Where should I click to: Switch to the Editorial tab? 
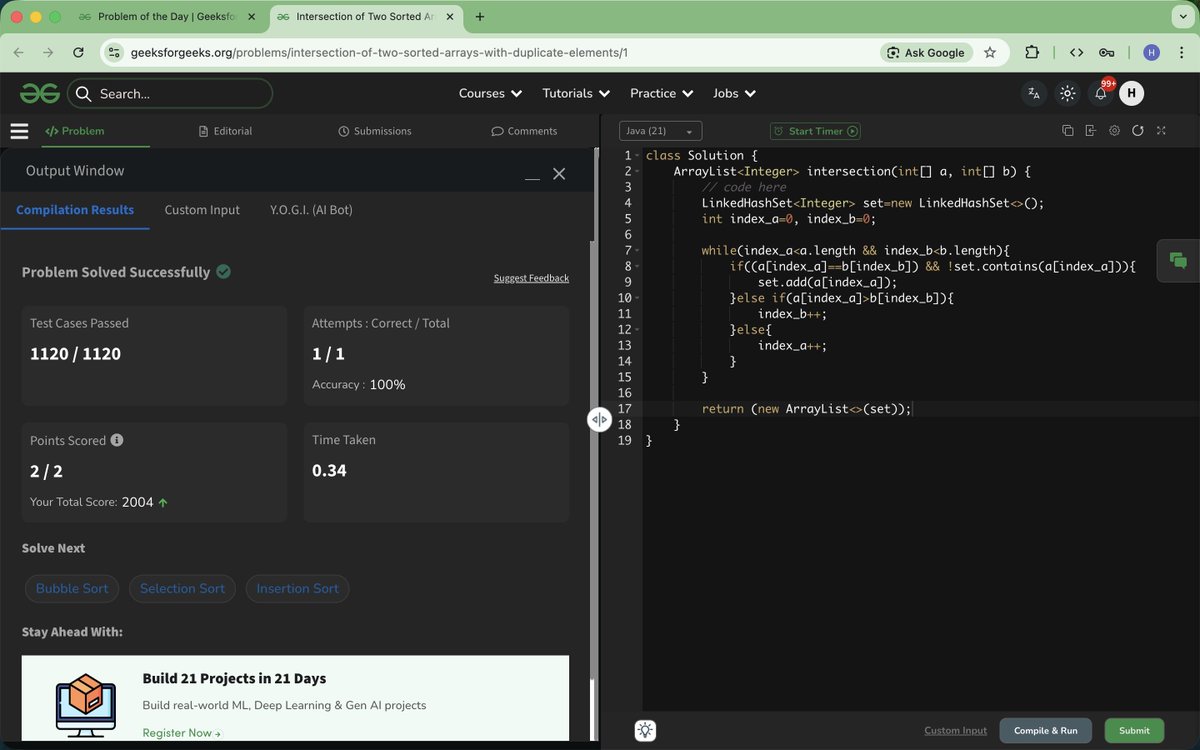tap(225, 131)
